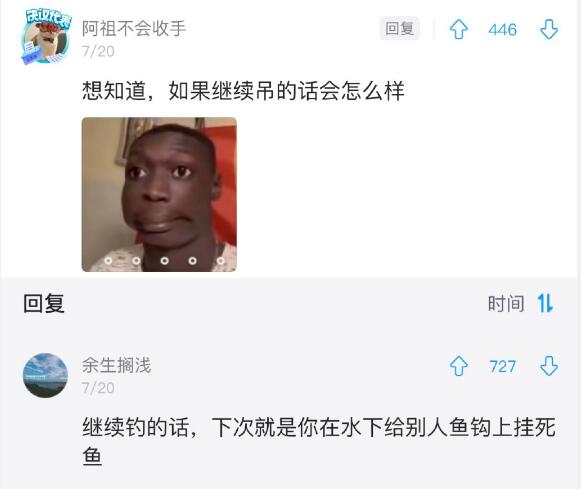
Task: Downvote the comment by 阿祖不会收手
Action: pyautogui.click(x=549, y=29)
